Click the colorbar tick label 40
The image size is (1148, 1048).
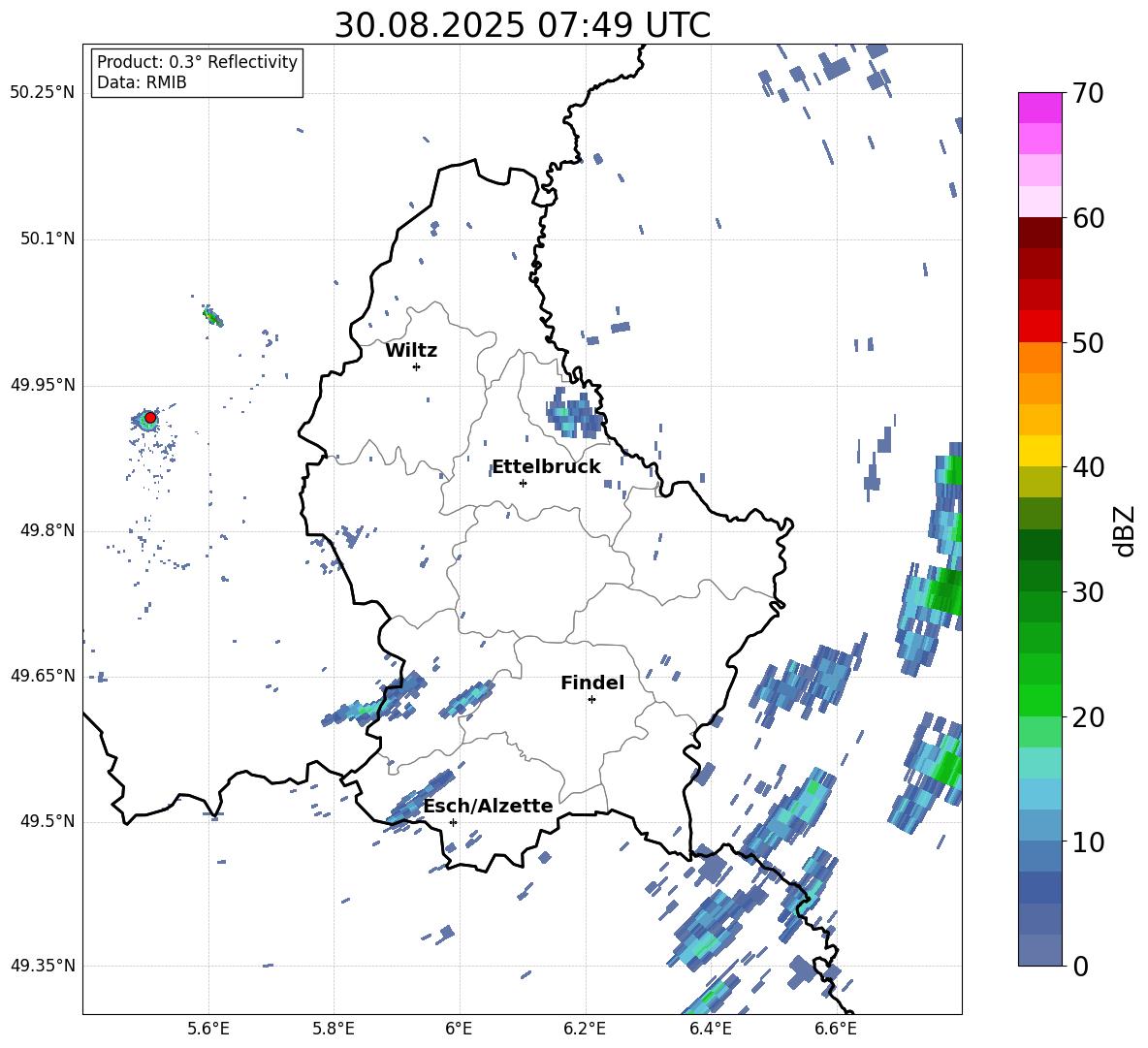1088,467
